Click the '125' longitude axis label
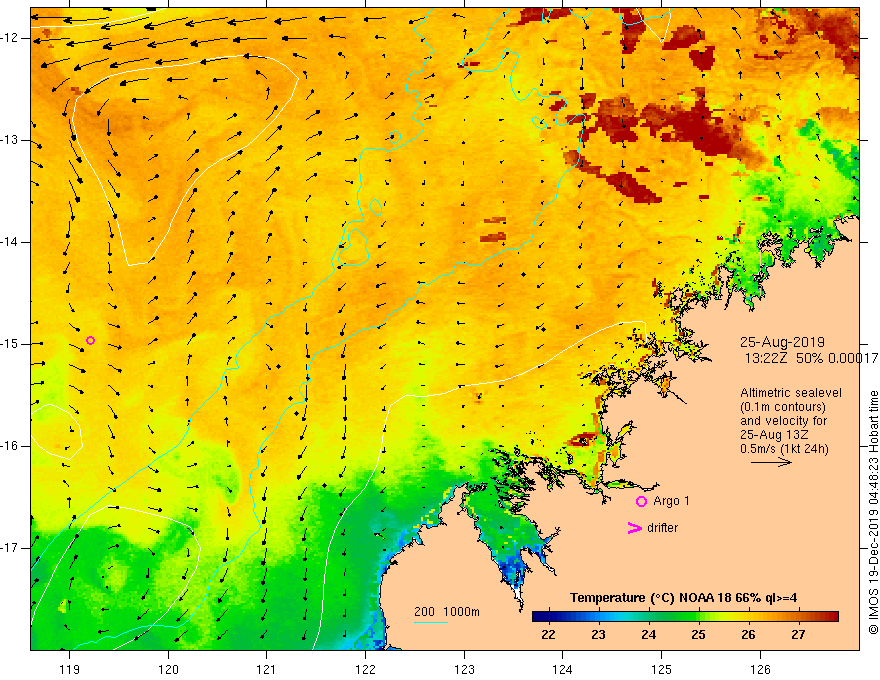This screenshot has width=880, height=680. (x=662, y=669)
